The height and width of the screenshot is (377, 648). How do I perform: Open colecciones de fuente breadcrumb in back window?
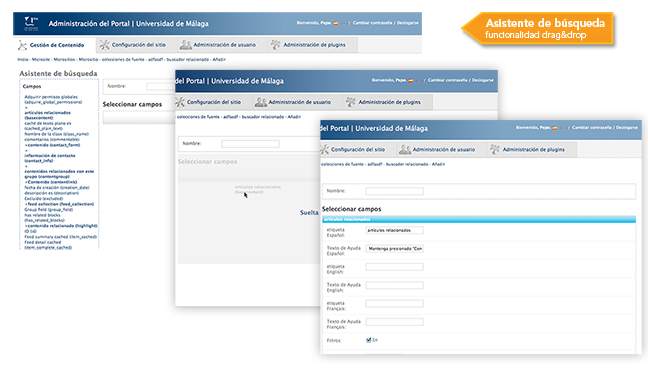coord(123,60)
